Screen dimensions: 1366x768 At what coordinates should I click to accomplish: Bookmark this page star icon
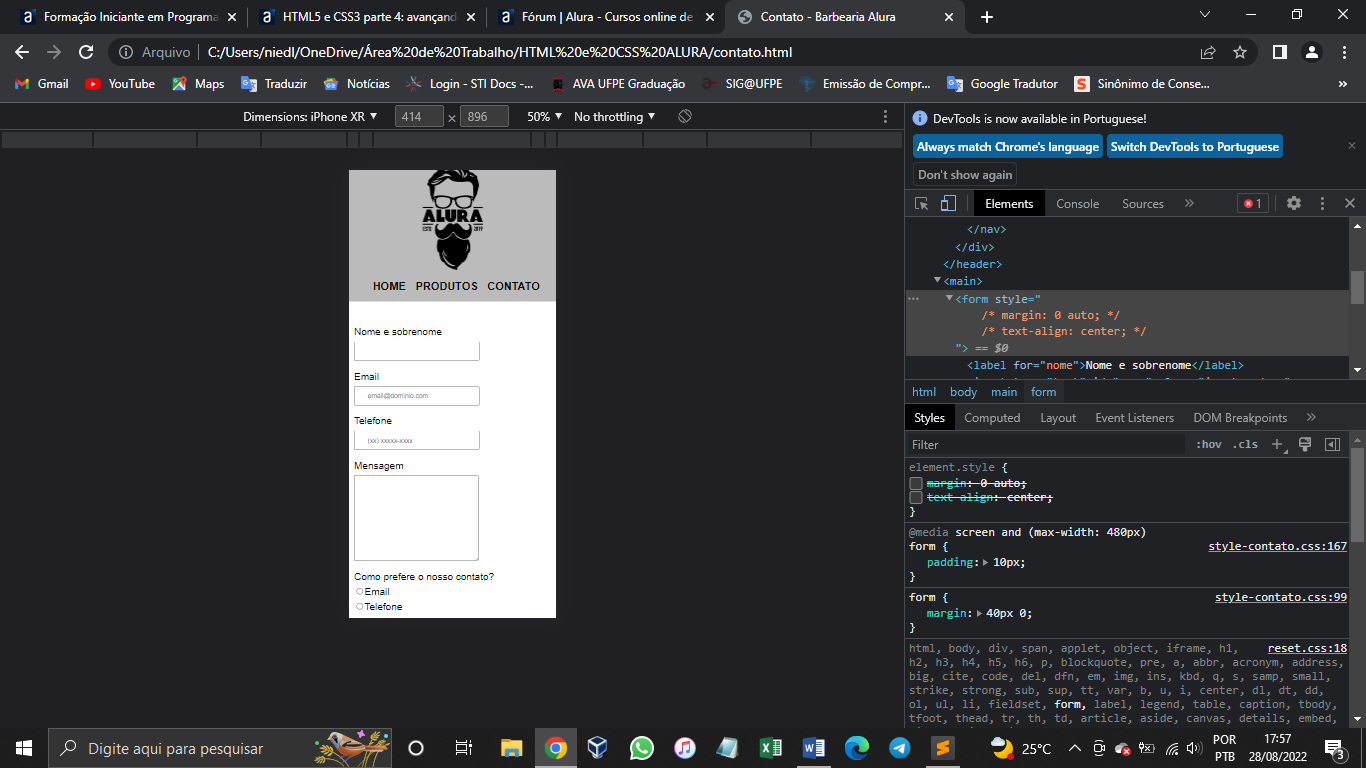tap(1240, 52)
